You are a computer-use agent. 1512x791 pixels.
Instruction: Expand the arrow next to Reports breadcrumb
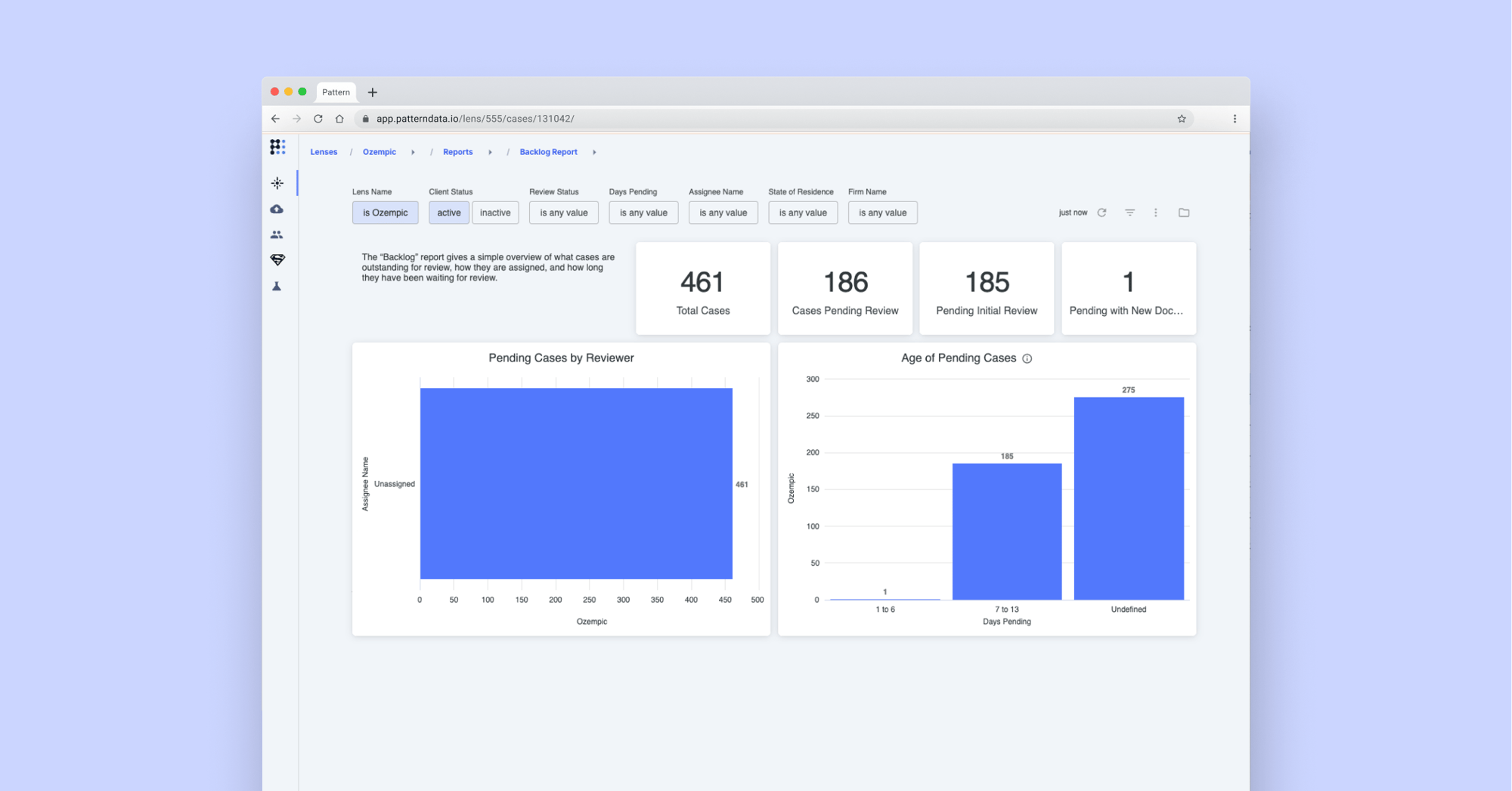pyautogui.click(x=490, y=152)
